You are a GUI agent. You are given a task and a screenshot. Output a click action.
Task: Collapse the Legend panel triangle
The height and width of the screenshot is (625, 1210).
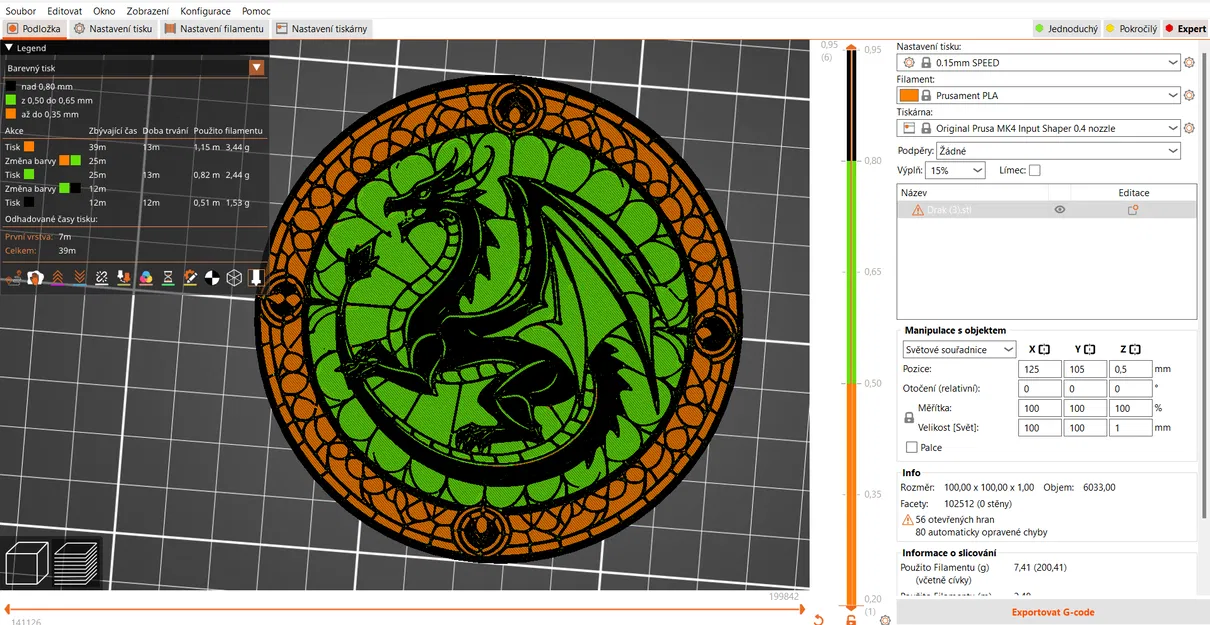pos(9,47)
